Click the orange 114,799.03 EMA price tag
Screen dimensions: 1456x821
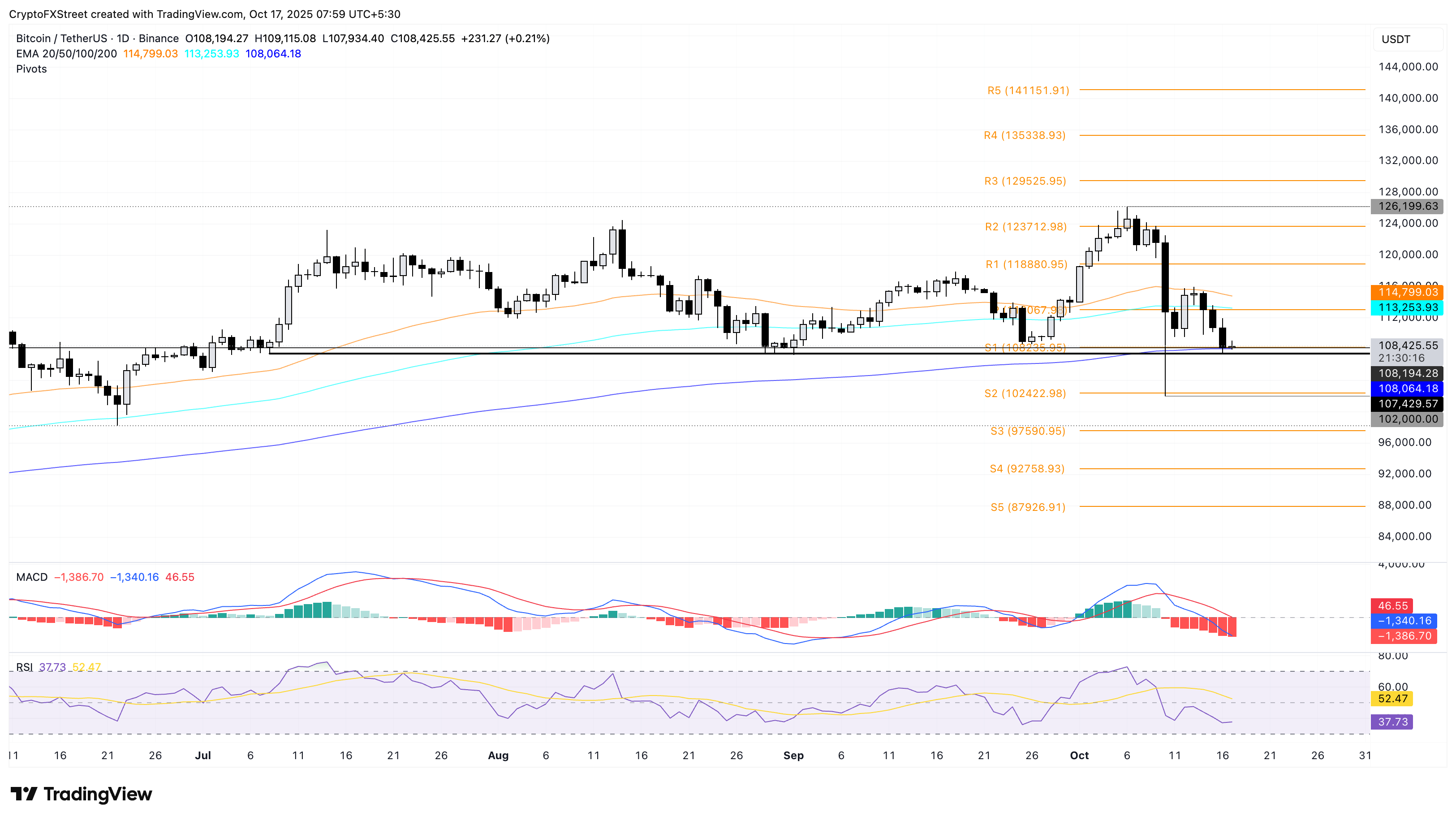[1407, 292]
